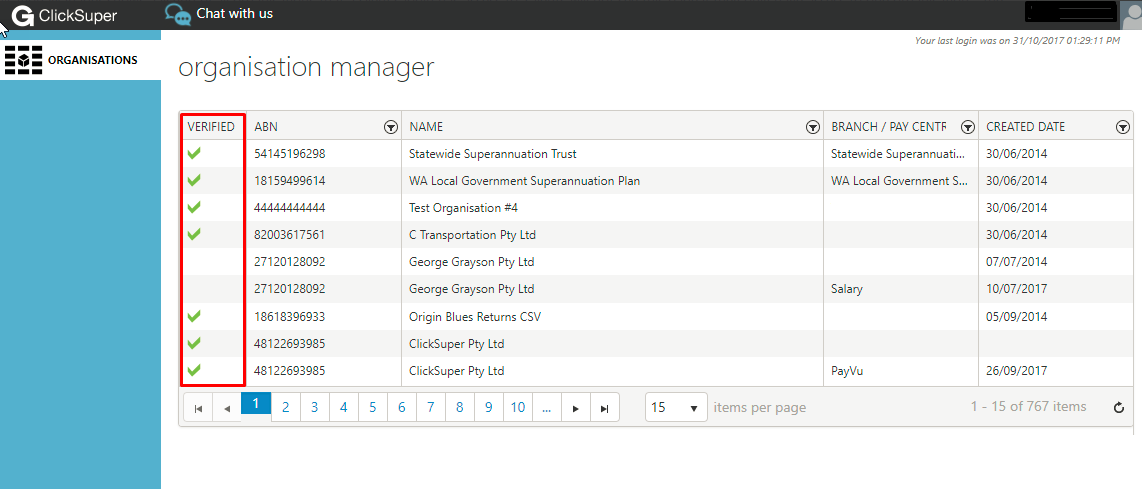The image size is (1142, 489).
Task: Click verified tick for Statewide Superannuation Trust
Action: (x=194, y=154)
